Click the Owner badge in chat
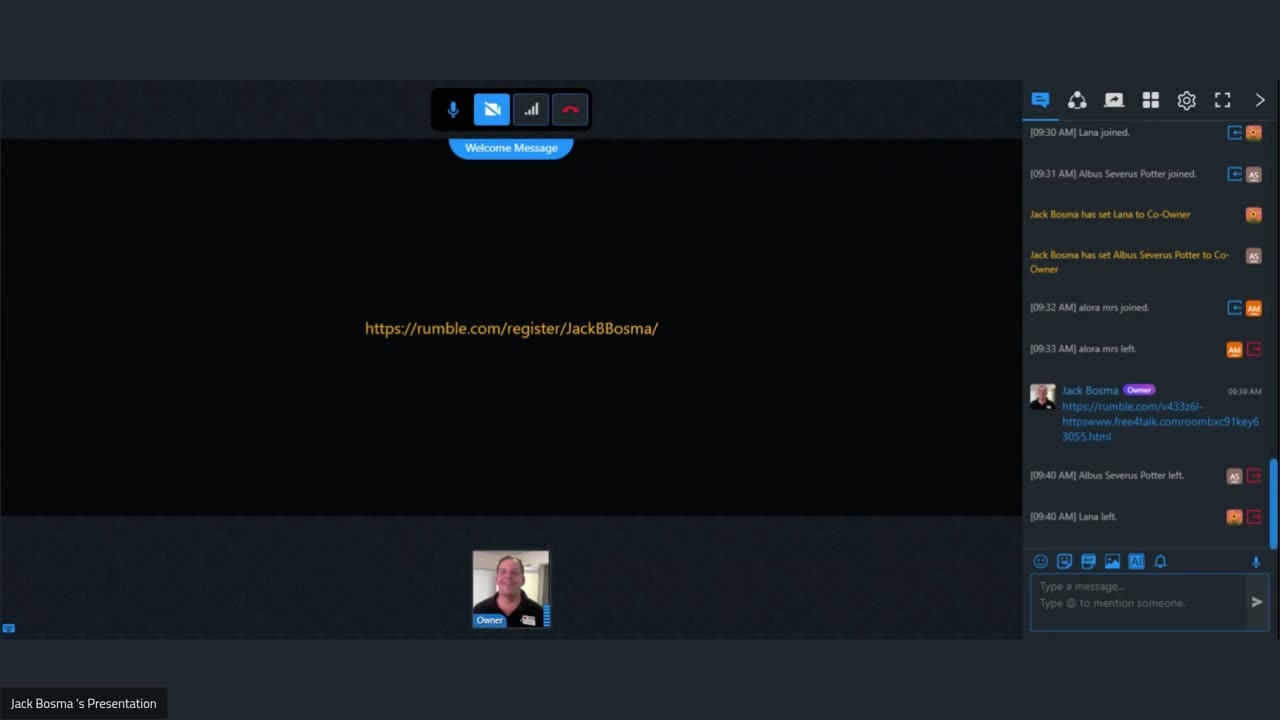Viewport: 1280px width, 720px height. point(1139,390)
